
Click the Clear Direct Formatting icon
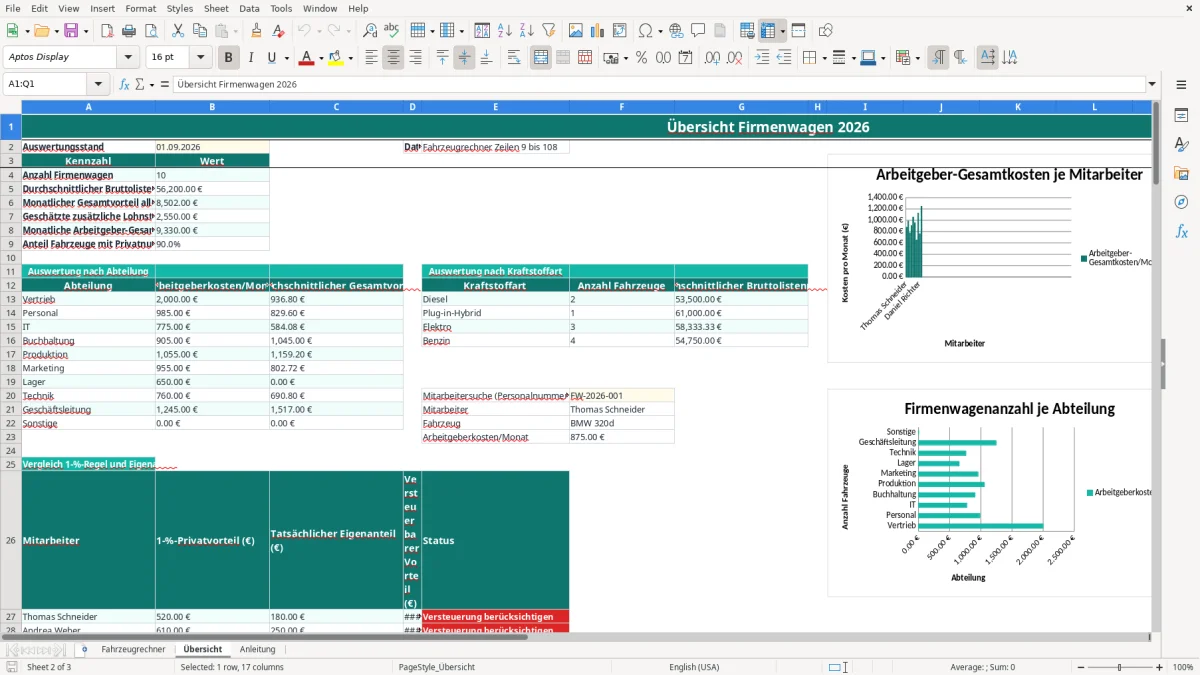point(279,31)
